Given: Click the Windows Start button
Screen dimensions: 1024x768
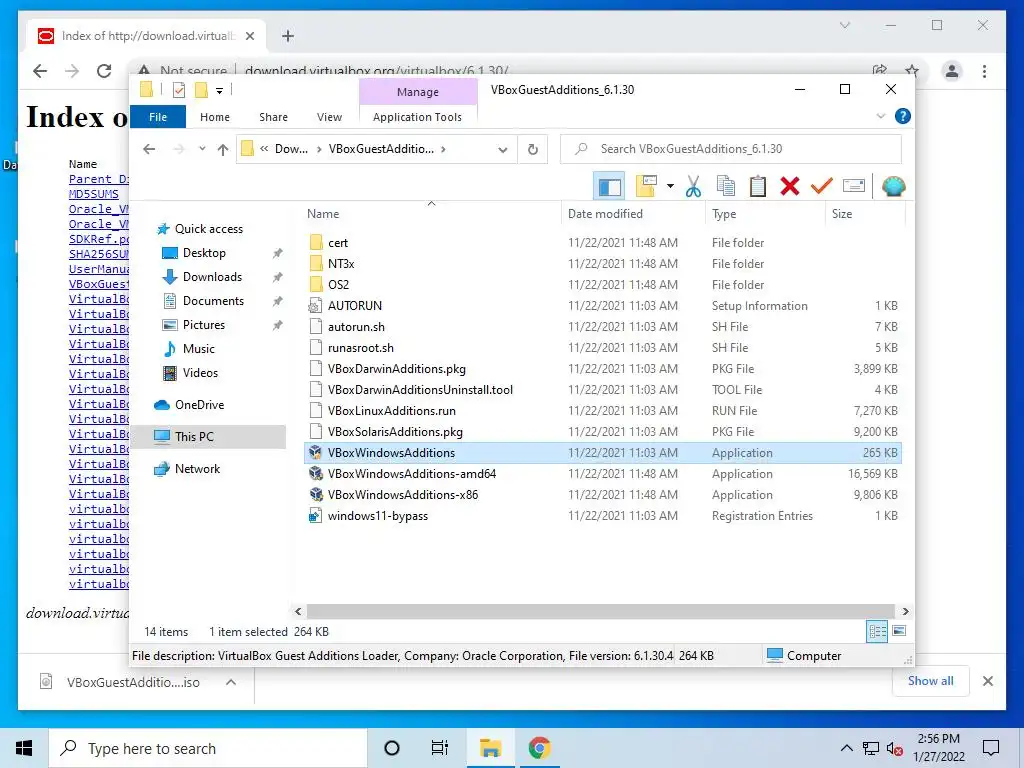Looking at the screenshot, I should coord(24,748).
